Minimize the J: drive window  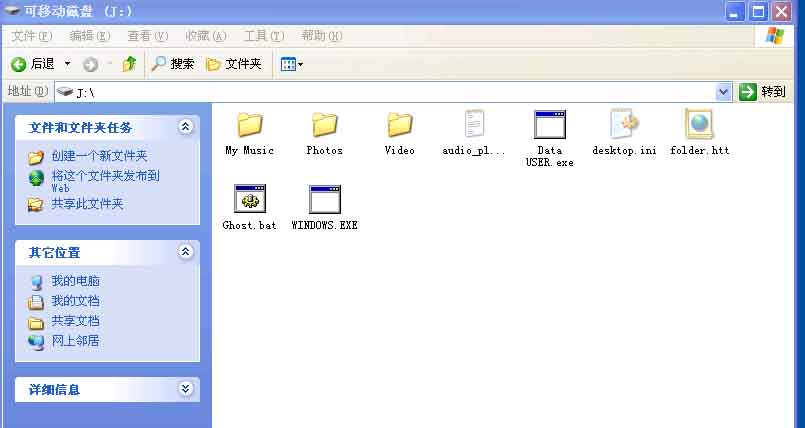[x=735, y=11]
